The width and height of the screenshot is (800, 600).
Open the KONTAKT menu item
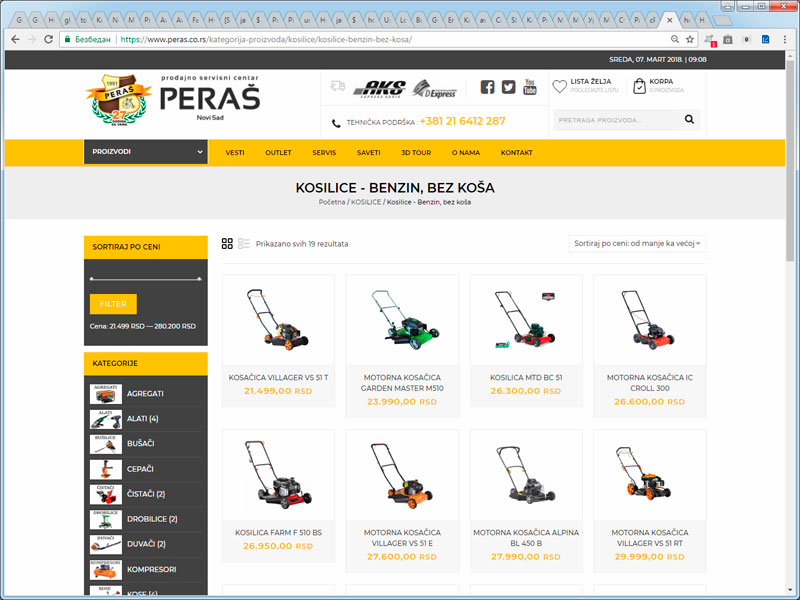tap(516, 153)
